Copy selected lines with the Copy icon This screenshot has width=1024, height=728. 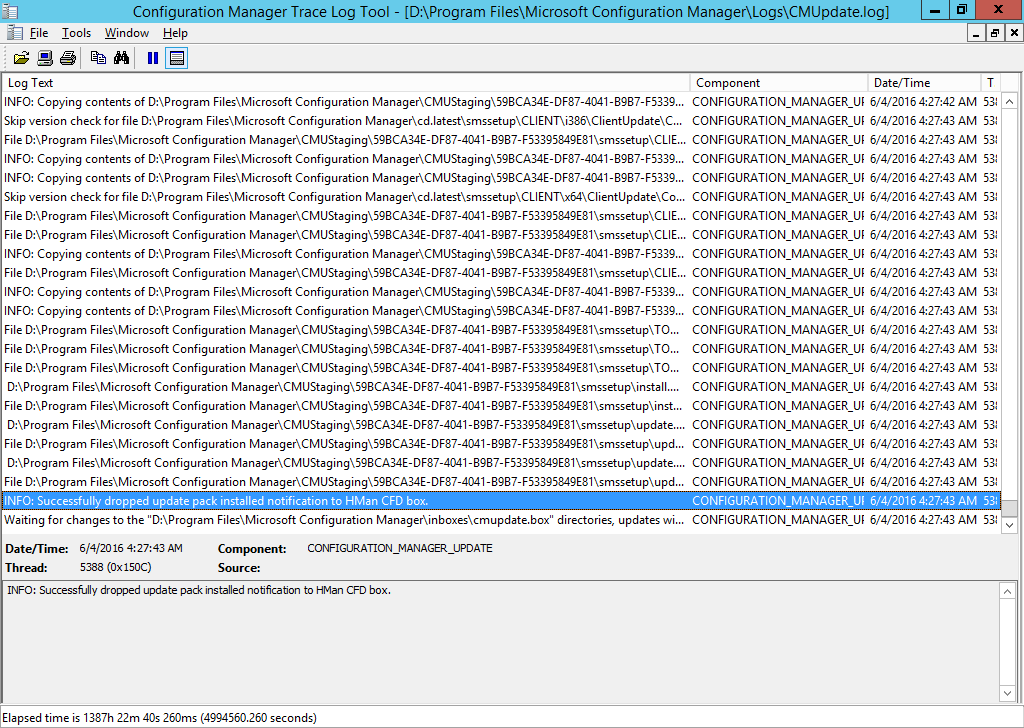[99, 58]
